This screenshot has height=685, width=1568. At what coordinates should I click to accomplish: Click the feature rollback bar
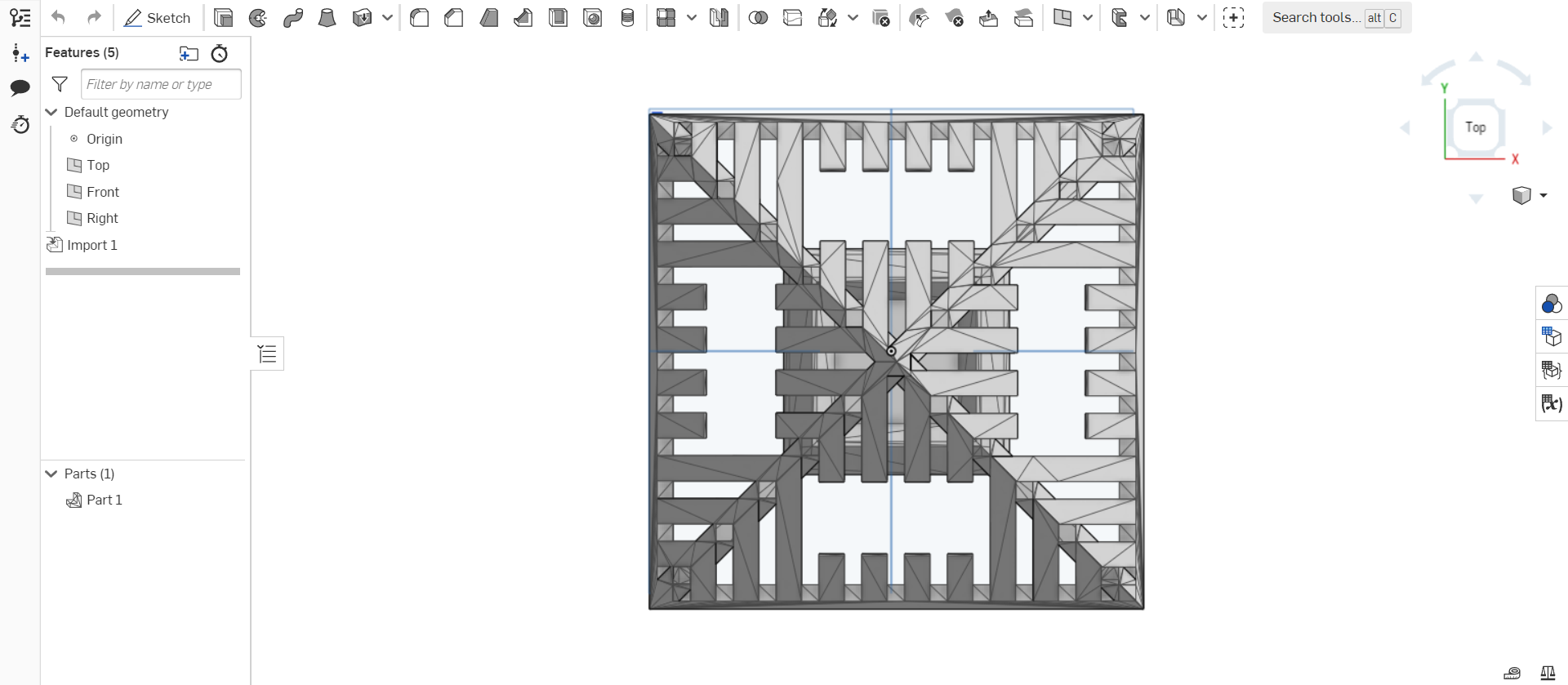tap(143, 271)
